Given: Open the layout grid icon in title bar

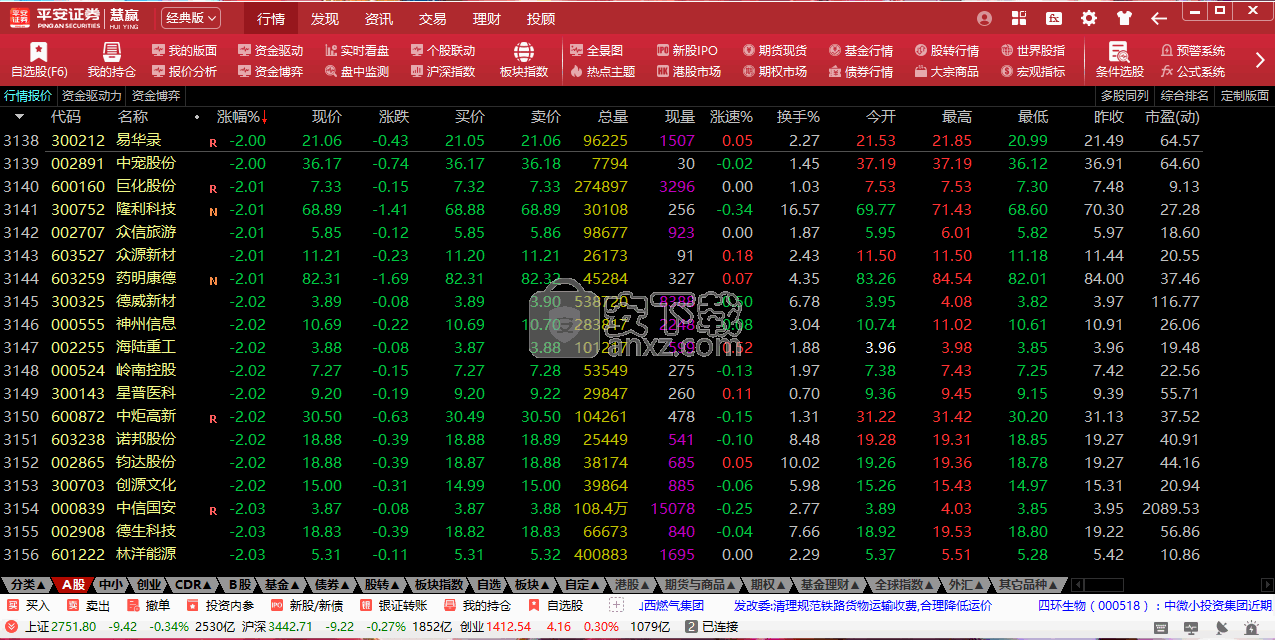Looking at the screenshot, I should (x=1019, y=18).
